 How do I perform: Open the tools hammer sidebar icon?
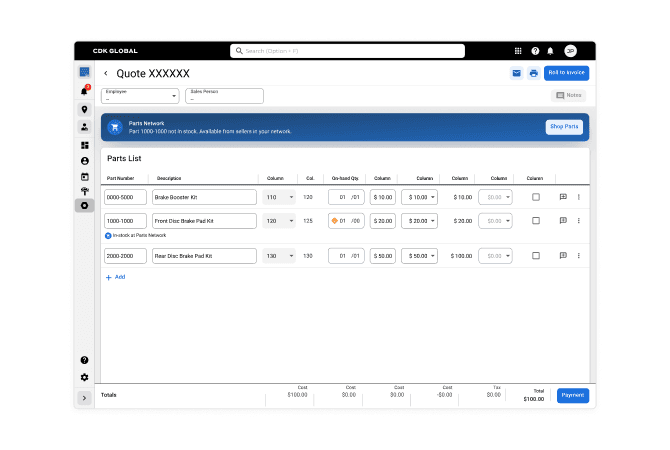85,191
